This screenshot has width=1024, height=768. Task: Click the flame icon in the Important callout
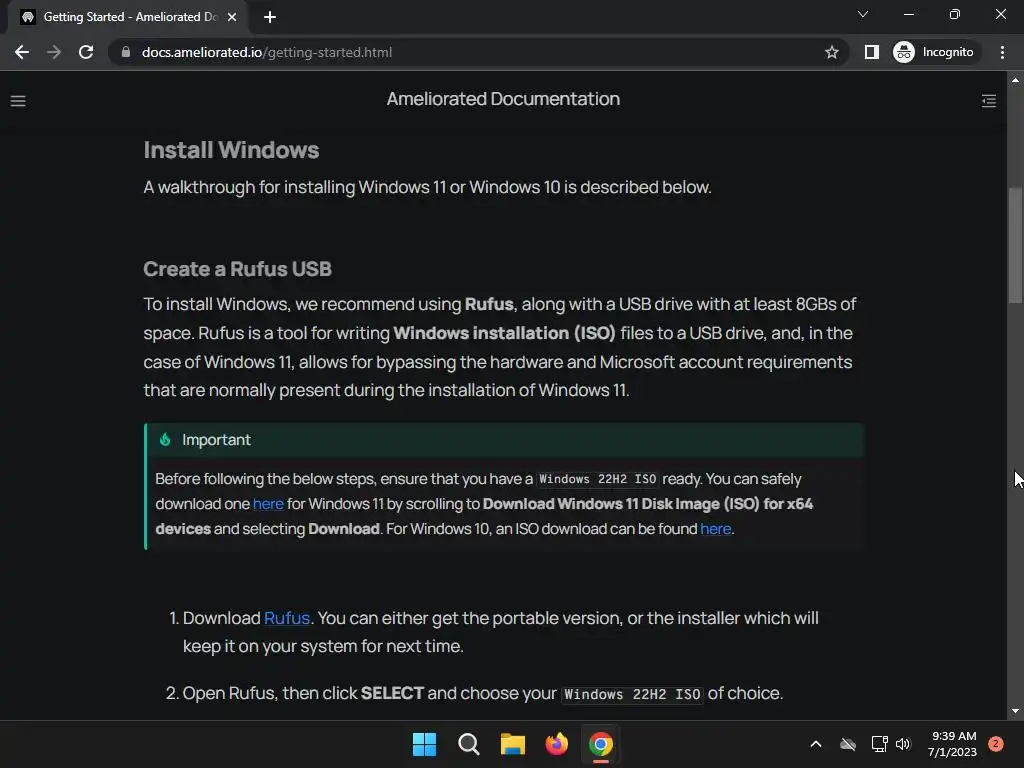pos(165,440)
